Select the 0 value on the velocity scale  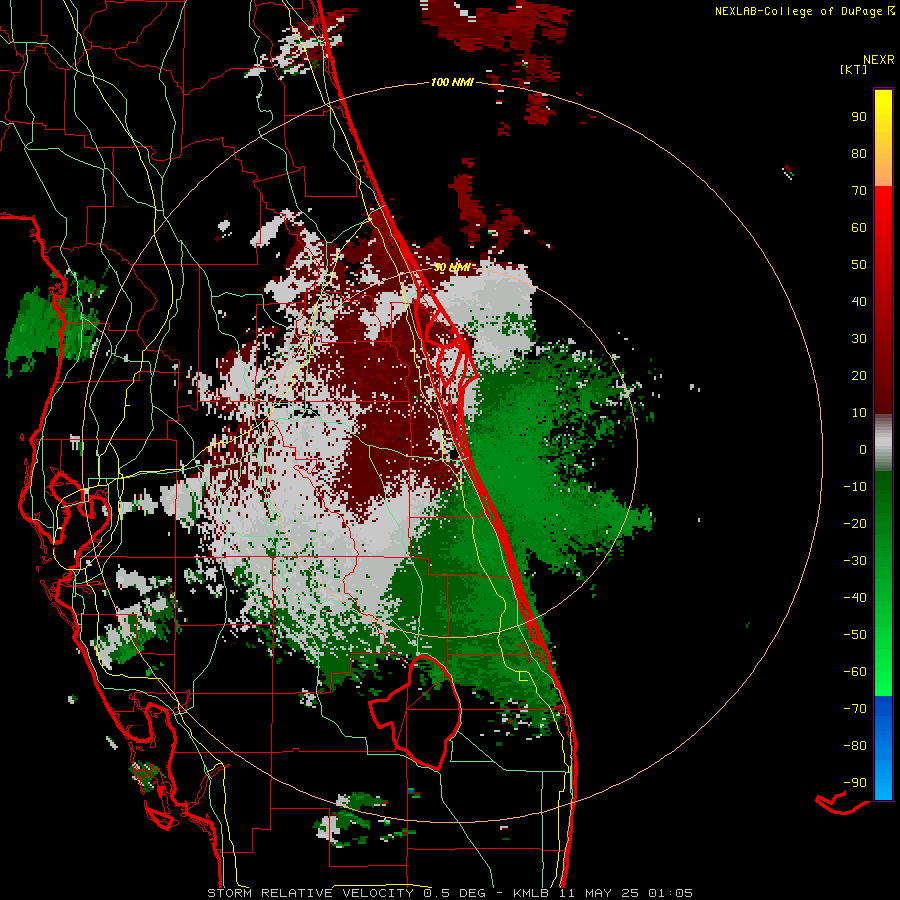863,450
